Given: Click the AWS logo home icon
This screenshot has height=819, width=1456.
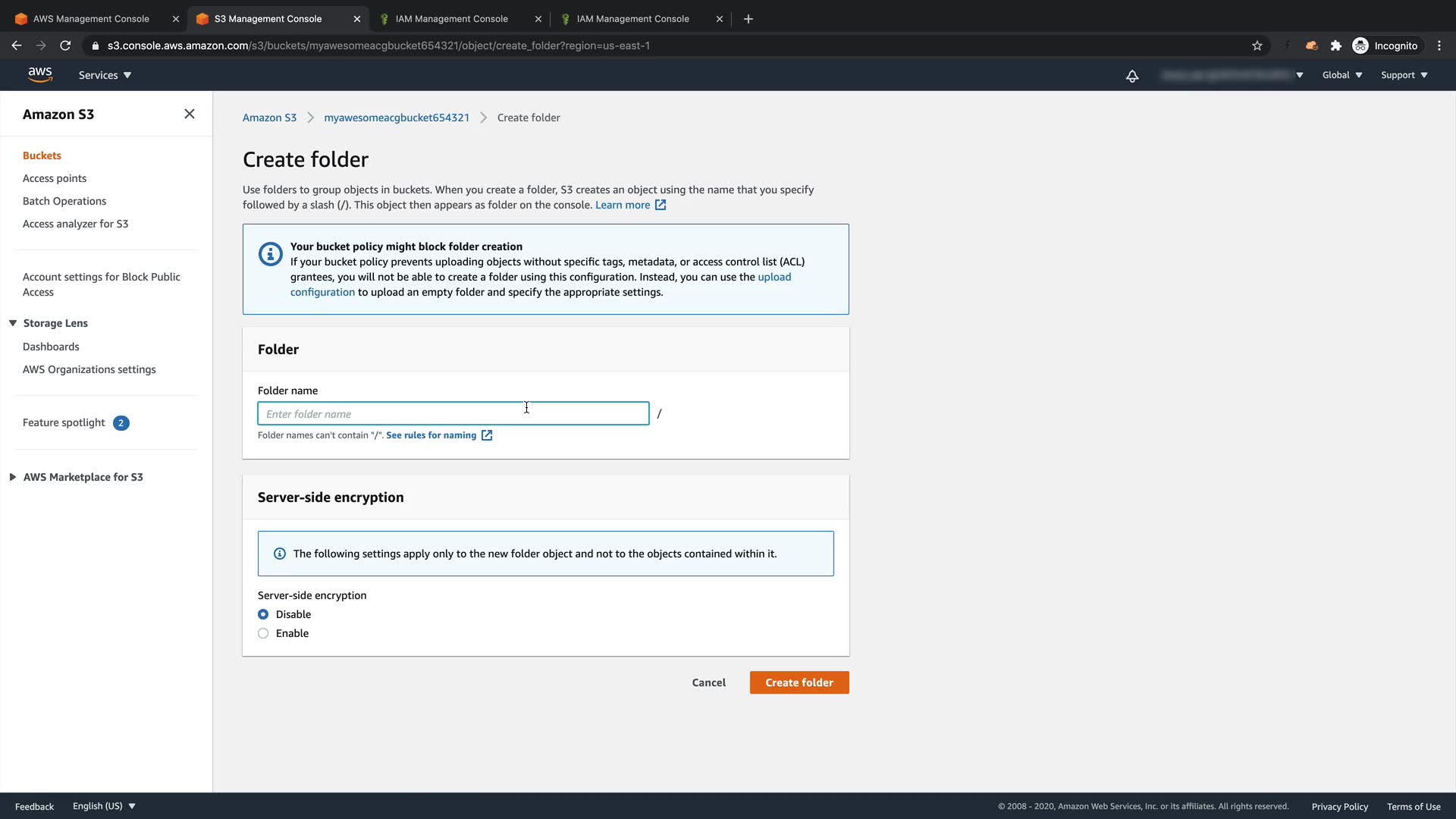Looking at the screenshot, I should (39, 74).
